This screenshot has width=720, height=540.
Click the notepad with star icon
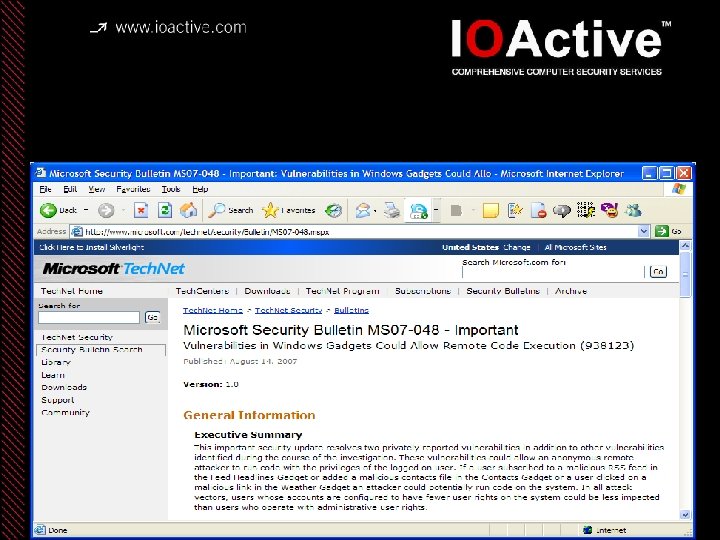[x=515, y=210]
